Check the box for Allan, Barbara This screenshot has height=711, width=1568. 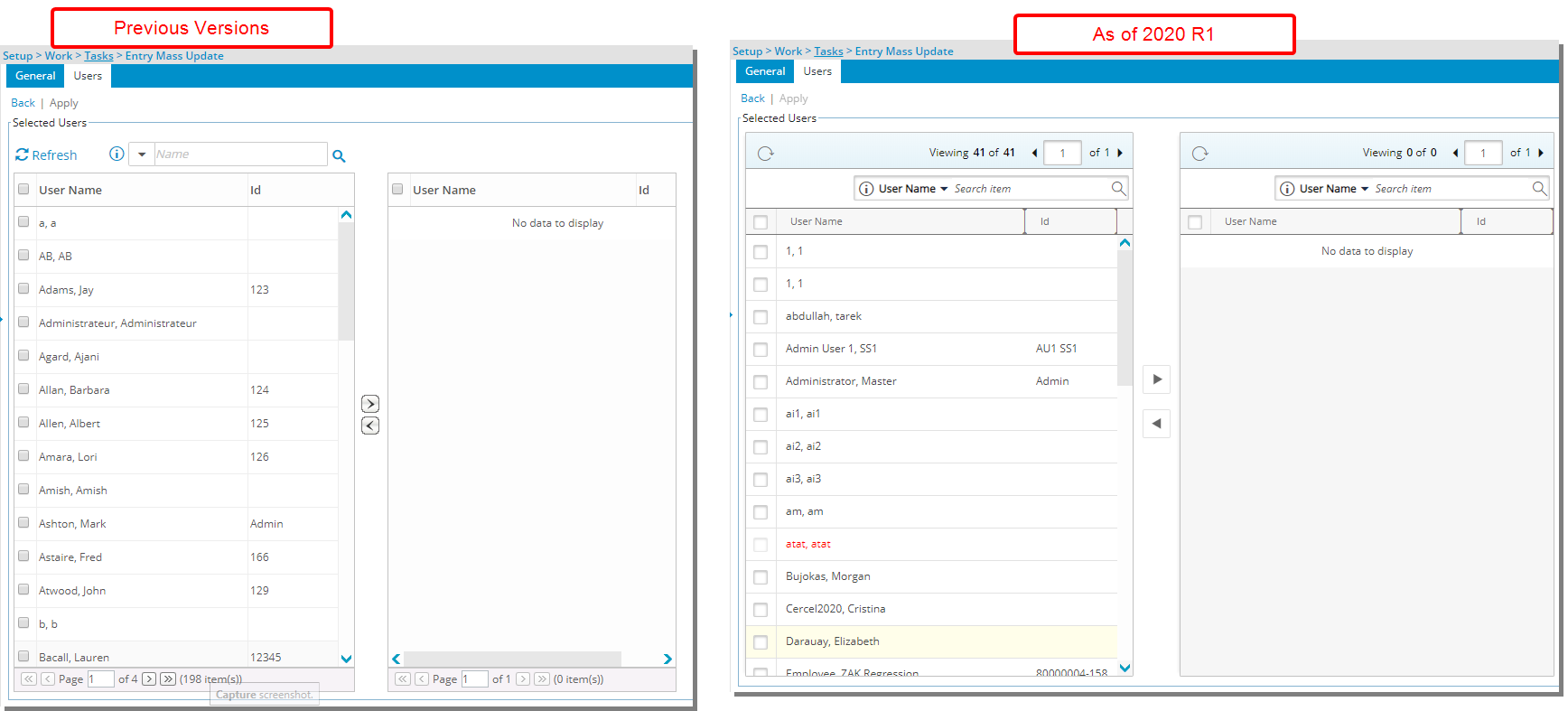[x=23, y=388]
